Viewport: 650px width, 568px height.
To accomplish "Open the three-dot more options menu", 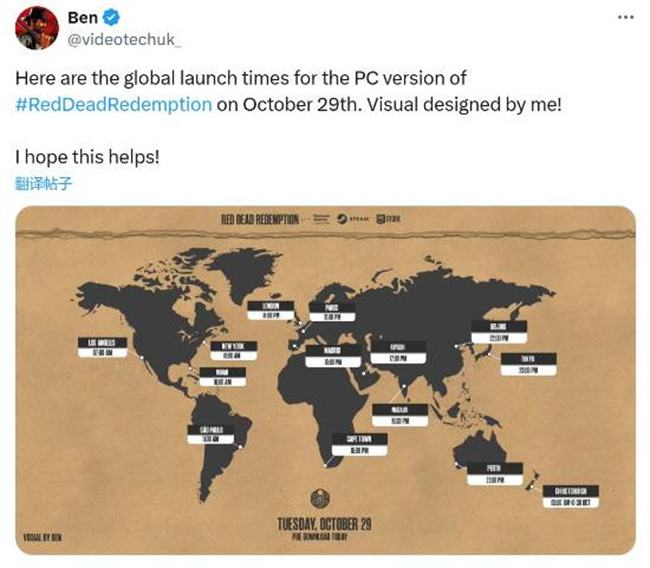I will 626,18.
